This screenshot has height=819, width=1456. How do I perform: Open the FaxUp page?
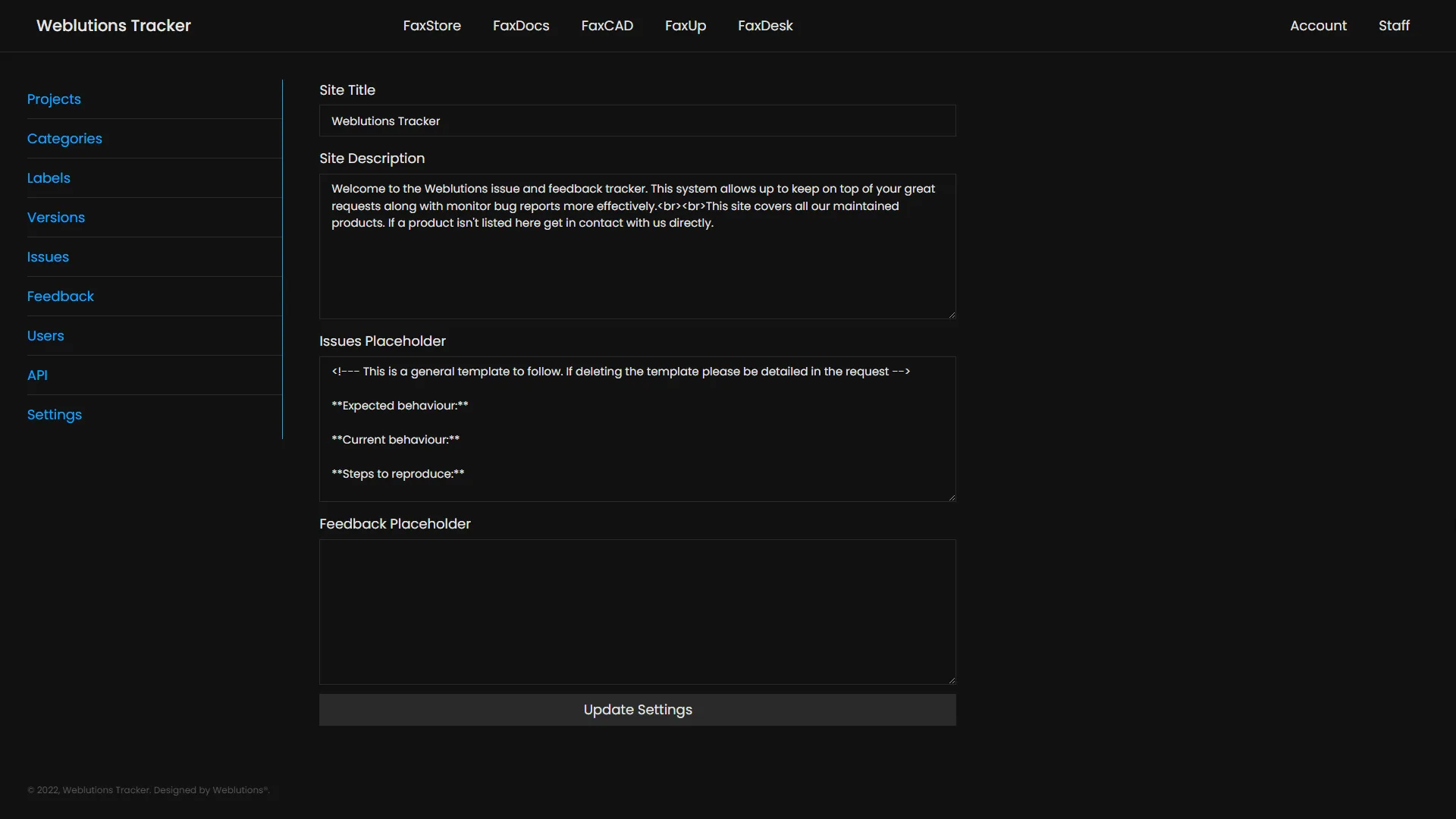tap(685, 25)
